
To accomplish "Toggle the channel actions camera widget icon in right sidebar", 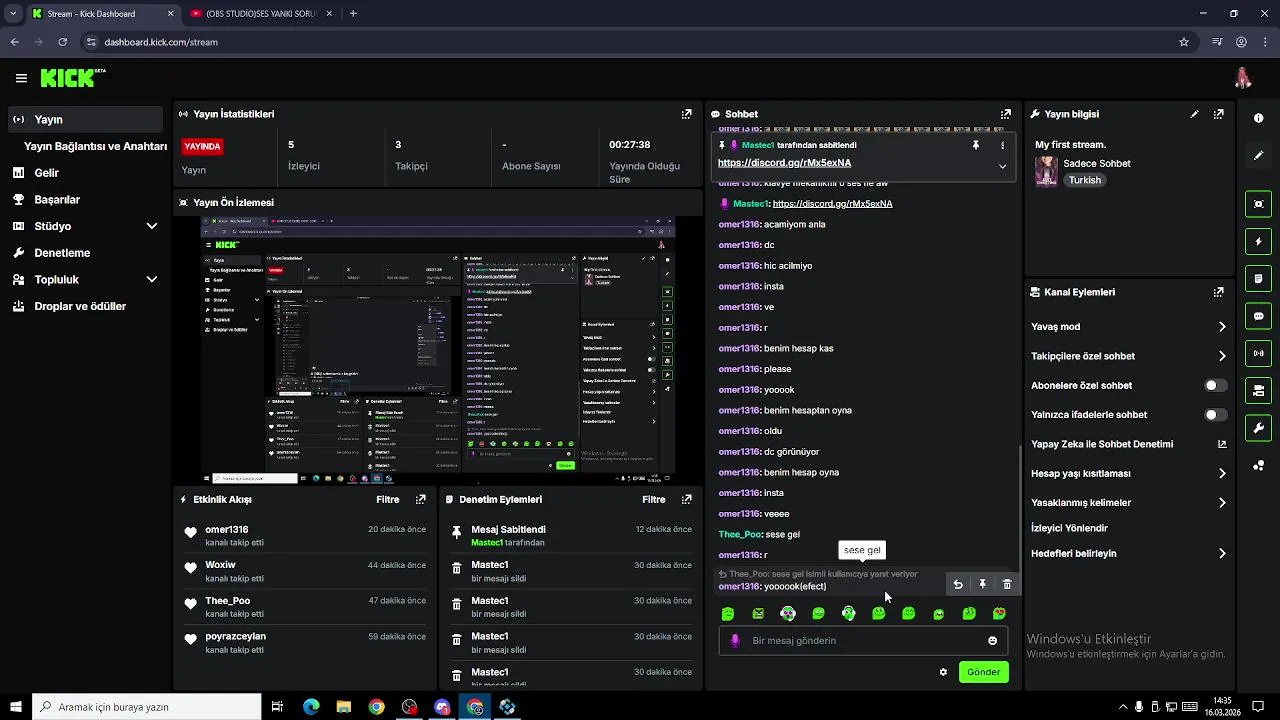I will (x=1258, y=390).
